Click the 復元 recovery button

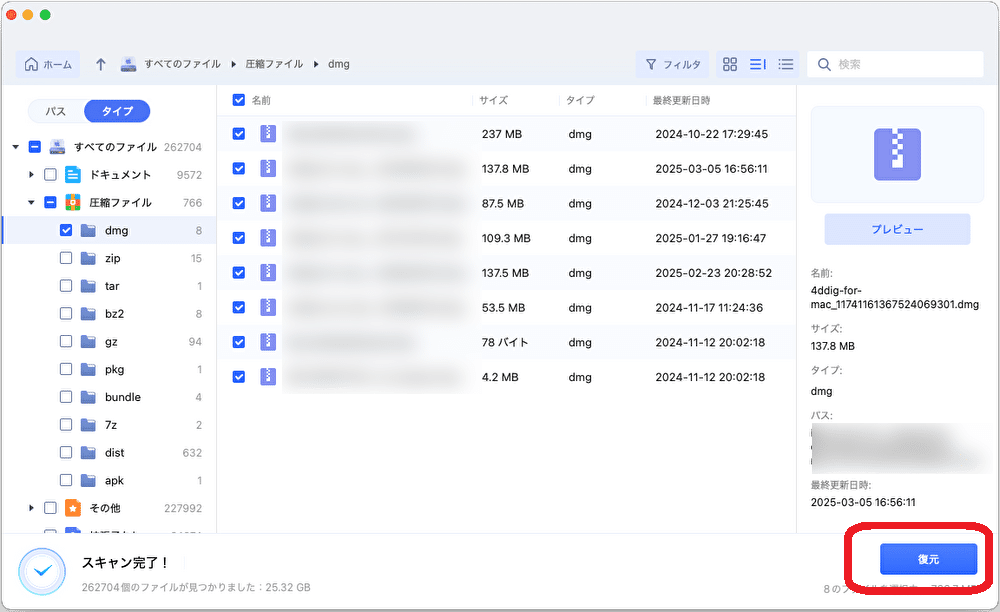click(928, 560)
